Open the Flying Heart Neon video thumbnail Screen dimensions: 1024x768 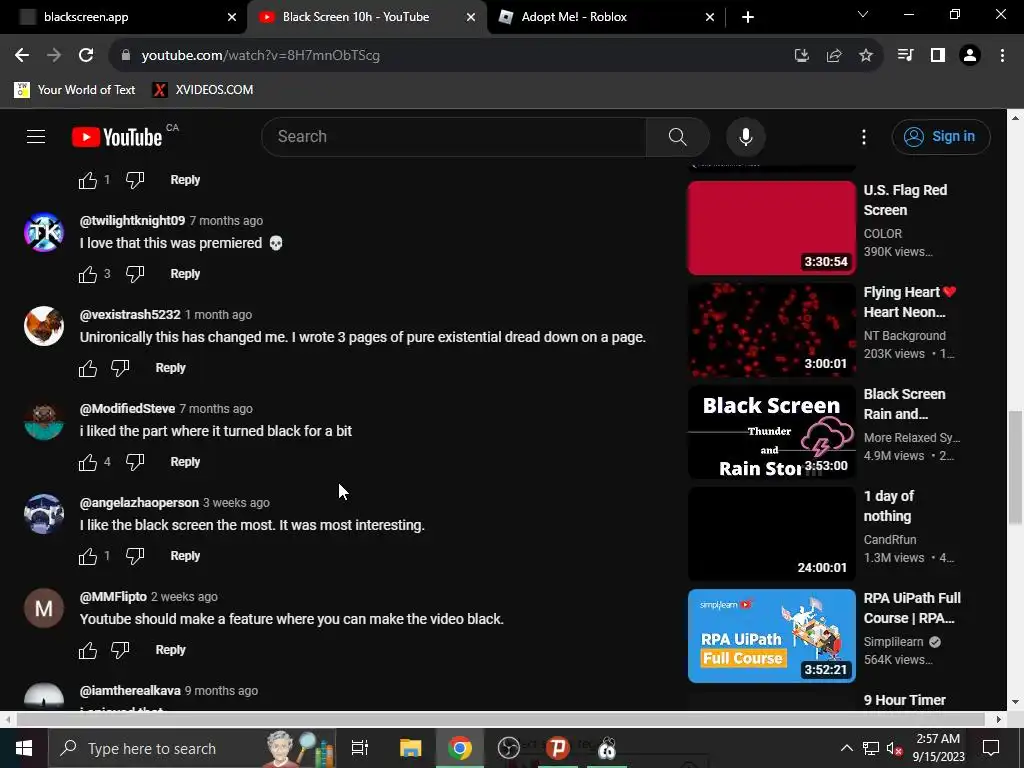(x=771, y=330)
